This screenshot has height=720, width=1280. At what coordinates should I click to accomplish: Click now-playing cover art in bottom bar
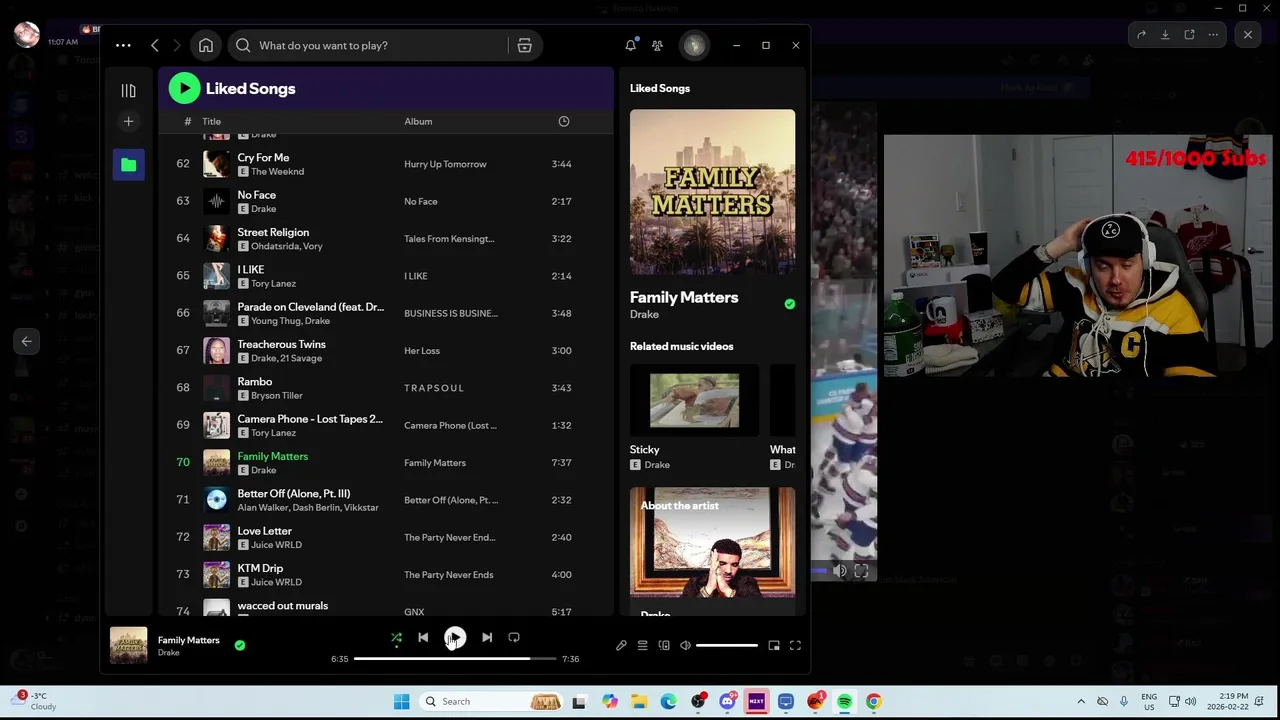coord(128,645)
